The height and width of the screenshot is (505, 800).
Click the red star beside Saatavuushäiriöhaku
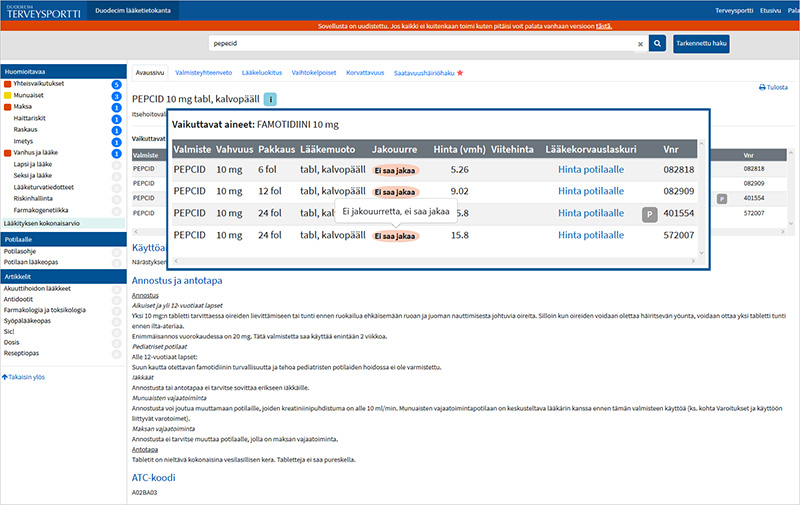(x=460, y=73)
